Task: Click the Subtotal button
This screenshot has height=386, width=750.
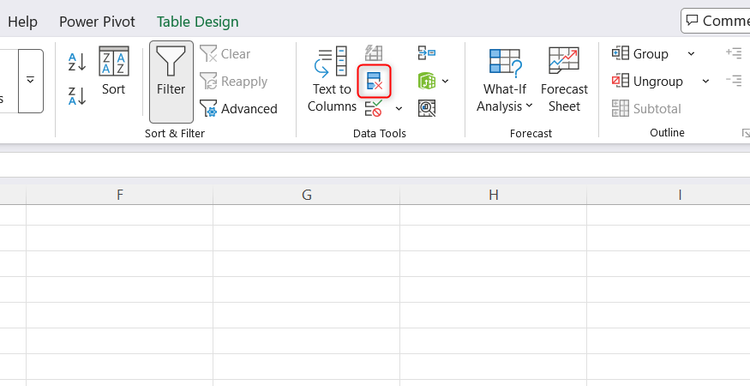Action: coord(646,109)
